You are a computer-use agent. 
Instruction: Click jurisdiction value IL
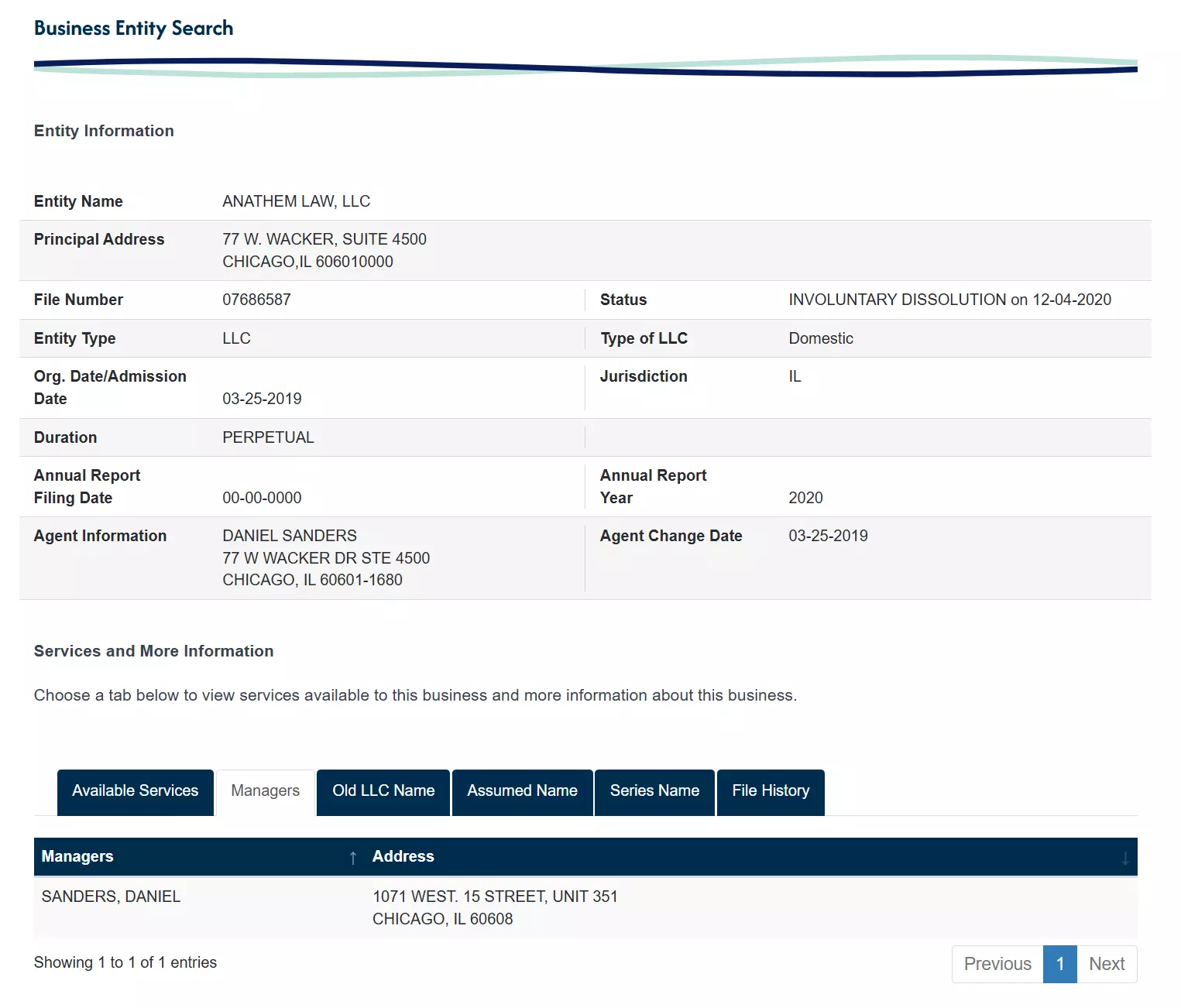pyautogui.click(x=795, y=376)
